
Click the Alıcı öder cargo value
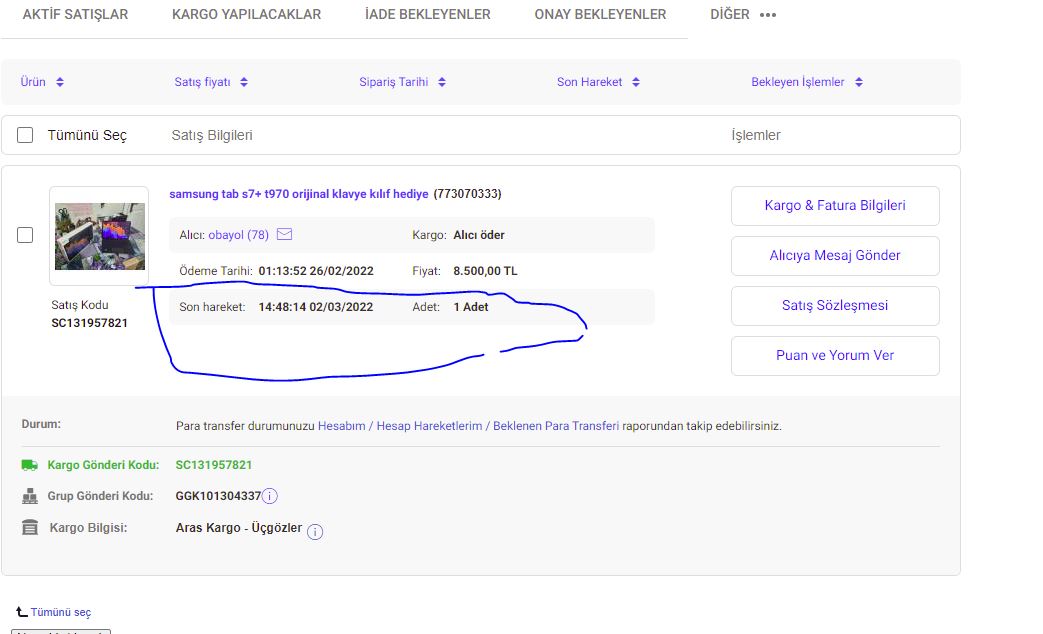pyautogui.click(x=479, y=235)
